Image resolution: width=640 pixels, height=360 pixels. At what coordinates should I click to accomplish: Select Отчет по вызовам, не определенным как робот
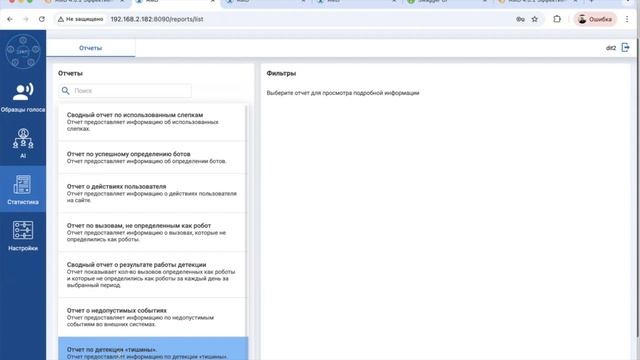153,232
